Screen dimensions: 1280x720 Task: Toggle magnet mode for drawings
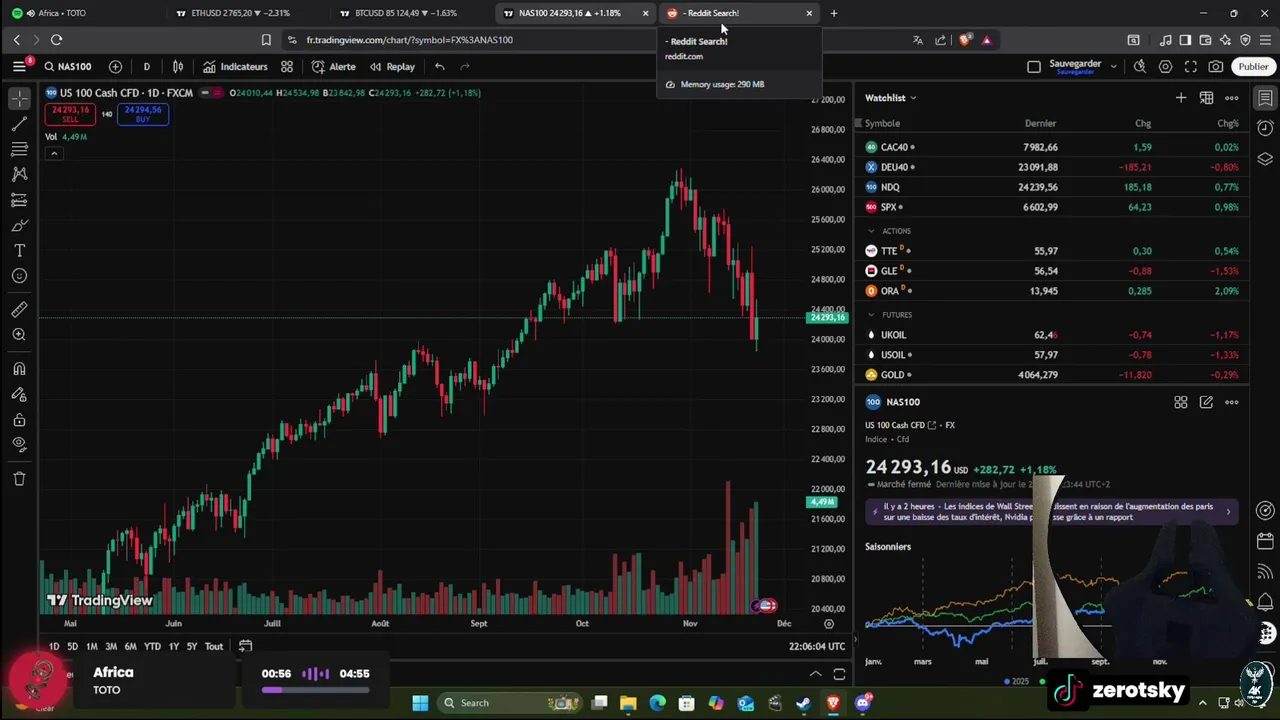(19, 369)
